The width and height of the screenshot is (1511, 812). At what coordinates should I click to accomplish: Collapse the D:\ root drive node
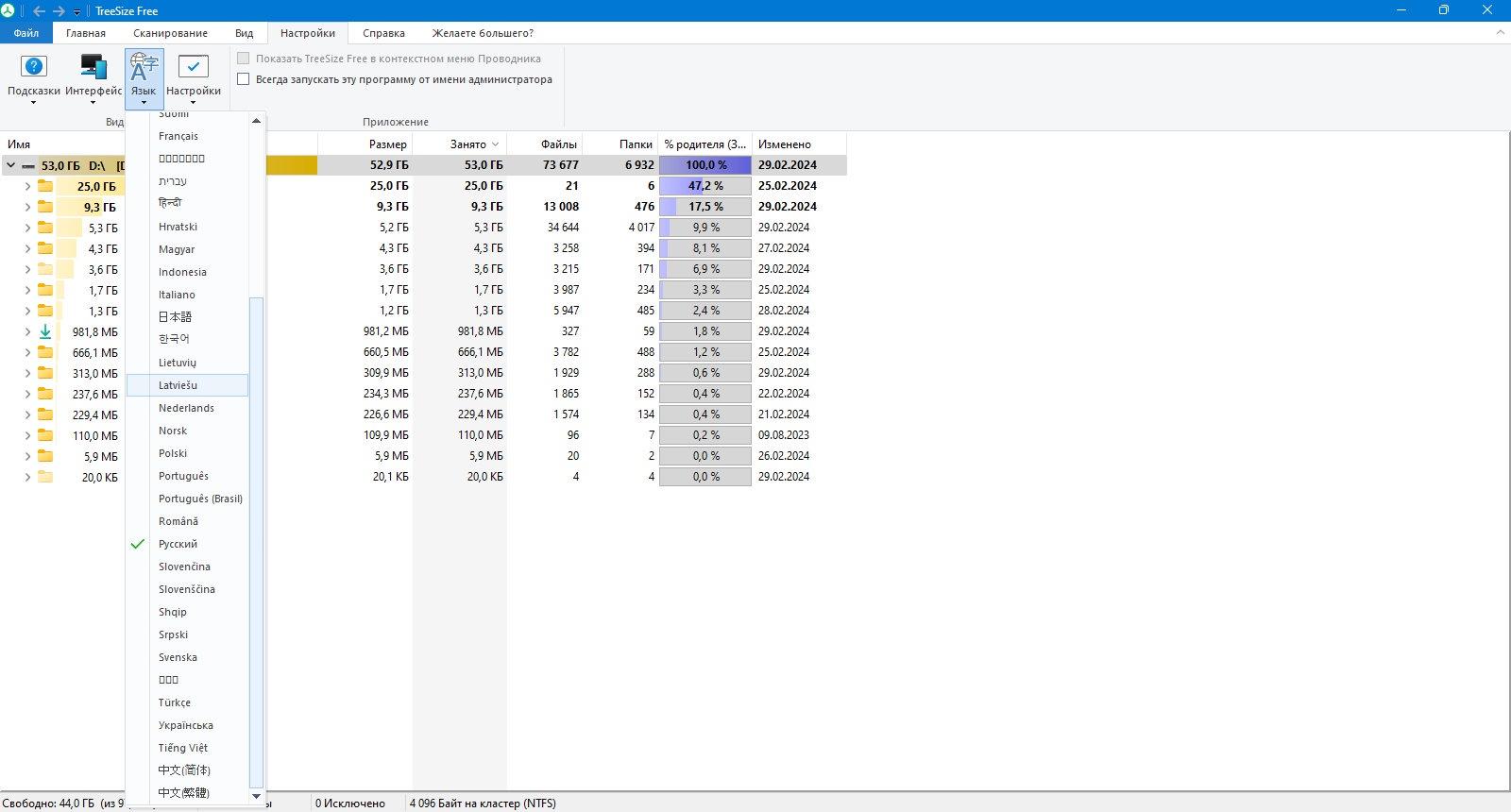click(10, 165)
